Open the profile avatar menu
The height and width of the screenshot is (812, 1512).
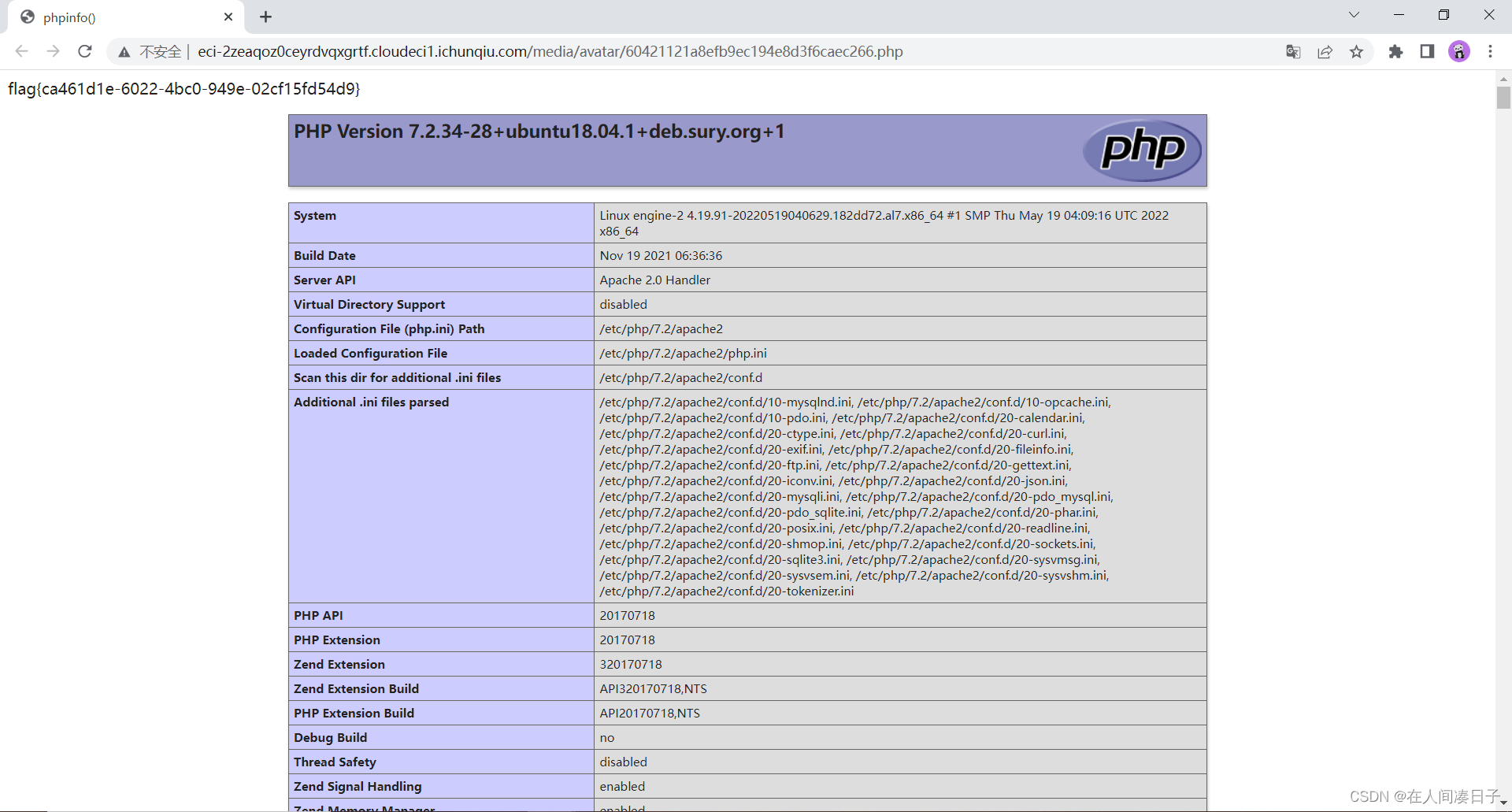pyautogui.click(x=1459, y=51)
